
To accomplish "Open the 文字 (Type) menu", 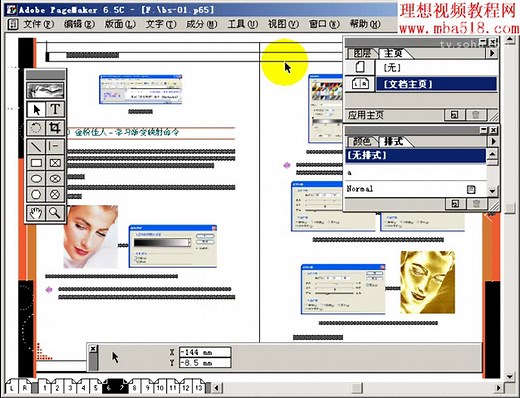I will (161, 24).
